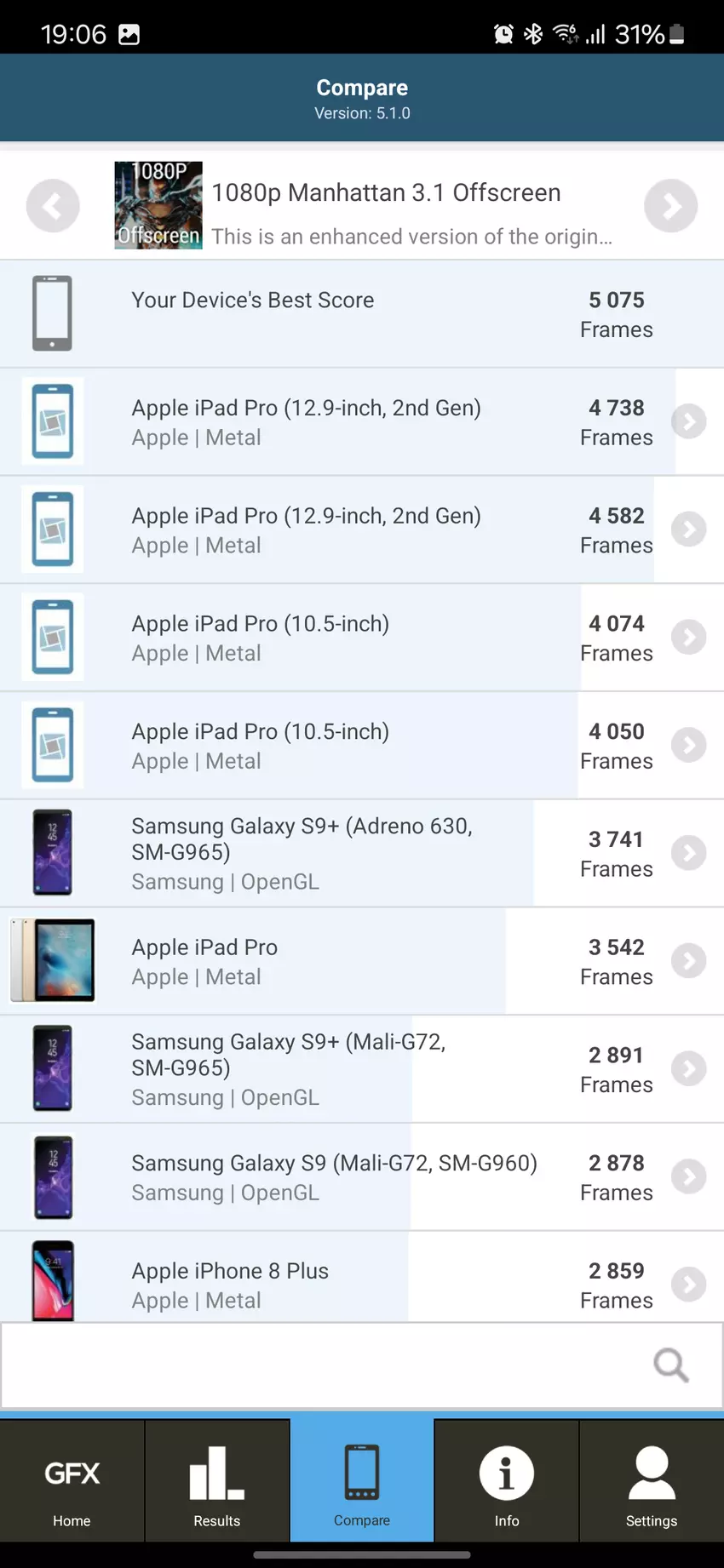Screen dimensions: 724x1568
Task: Tap the Apple iPad Pro device image
Action: point(53,960)
